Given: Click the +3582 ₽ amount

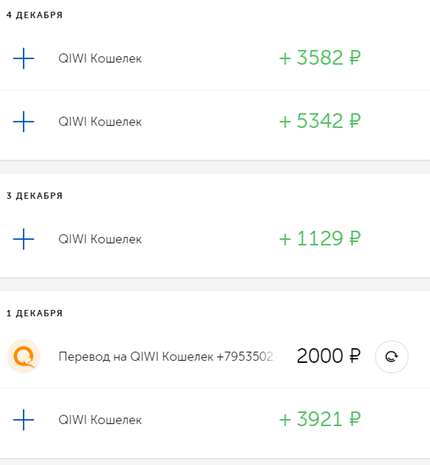Looking at the screenshot, I should tap(320, 58).
